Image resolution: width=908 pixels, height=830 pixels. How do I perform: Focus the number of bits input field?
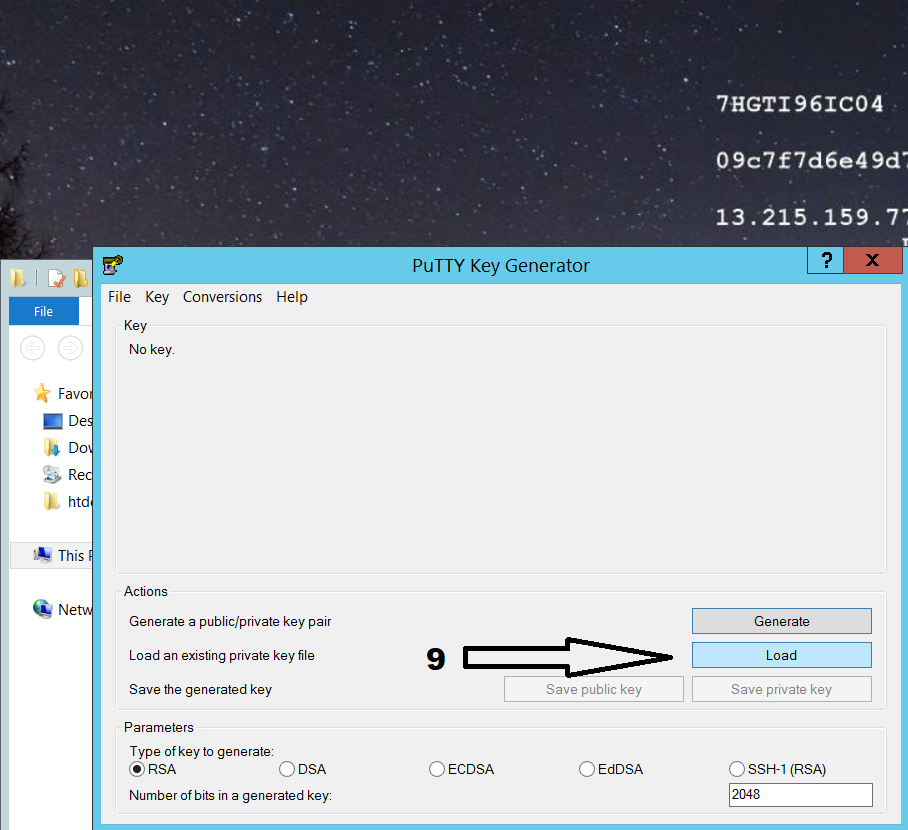800,795
